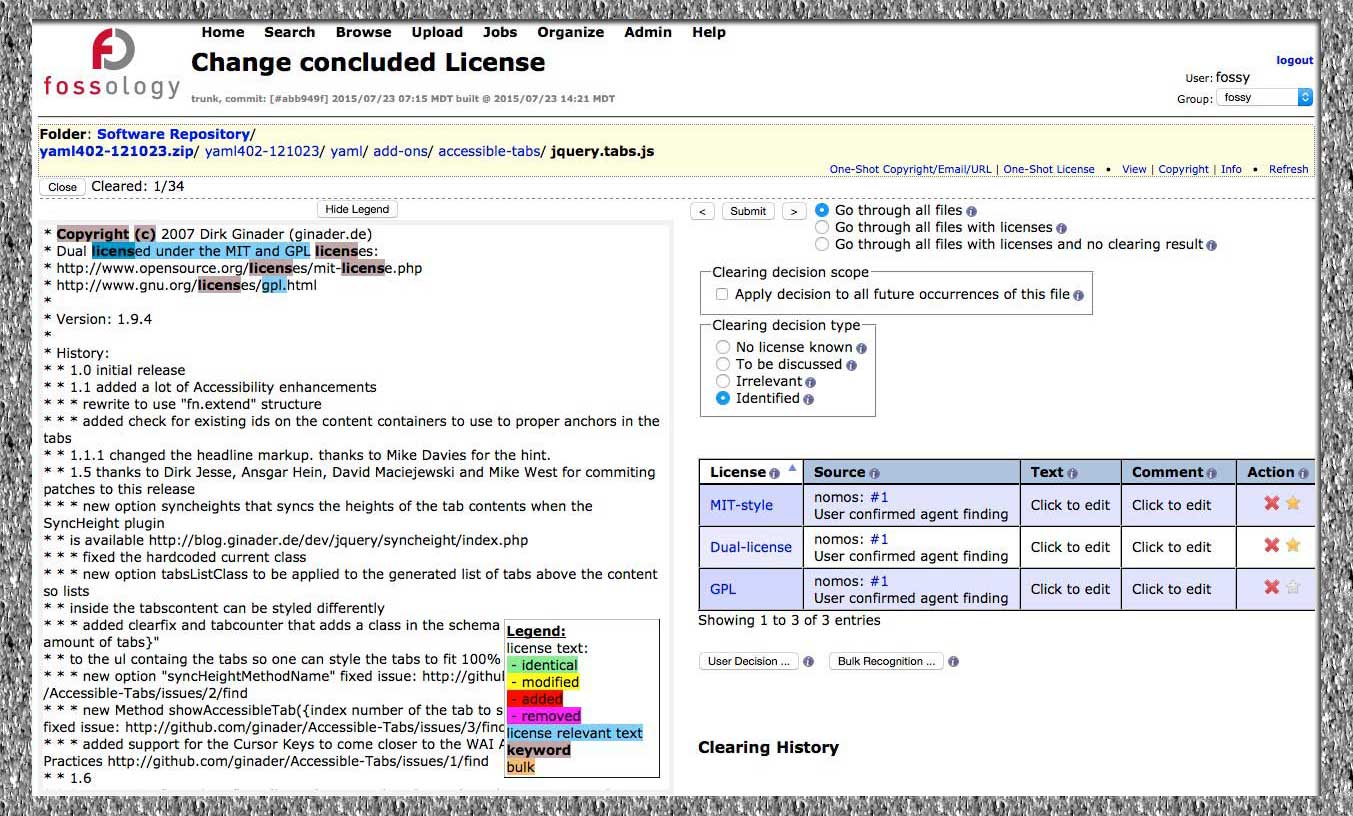Choose 'No license known' decision type
The image size is (1353, 816).
[x=723, y=347]
